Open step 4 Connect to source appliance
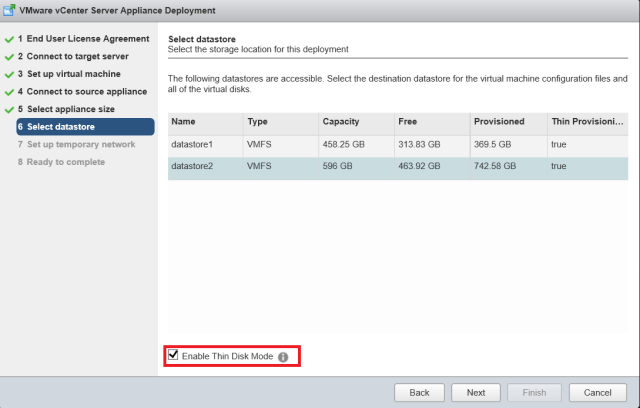This screenshot has height=408, width=640. point(82,91)
